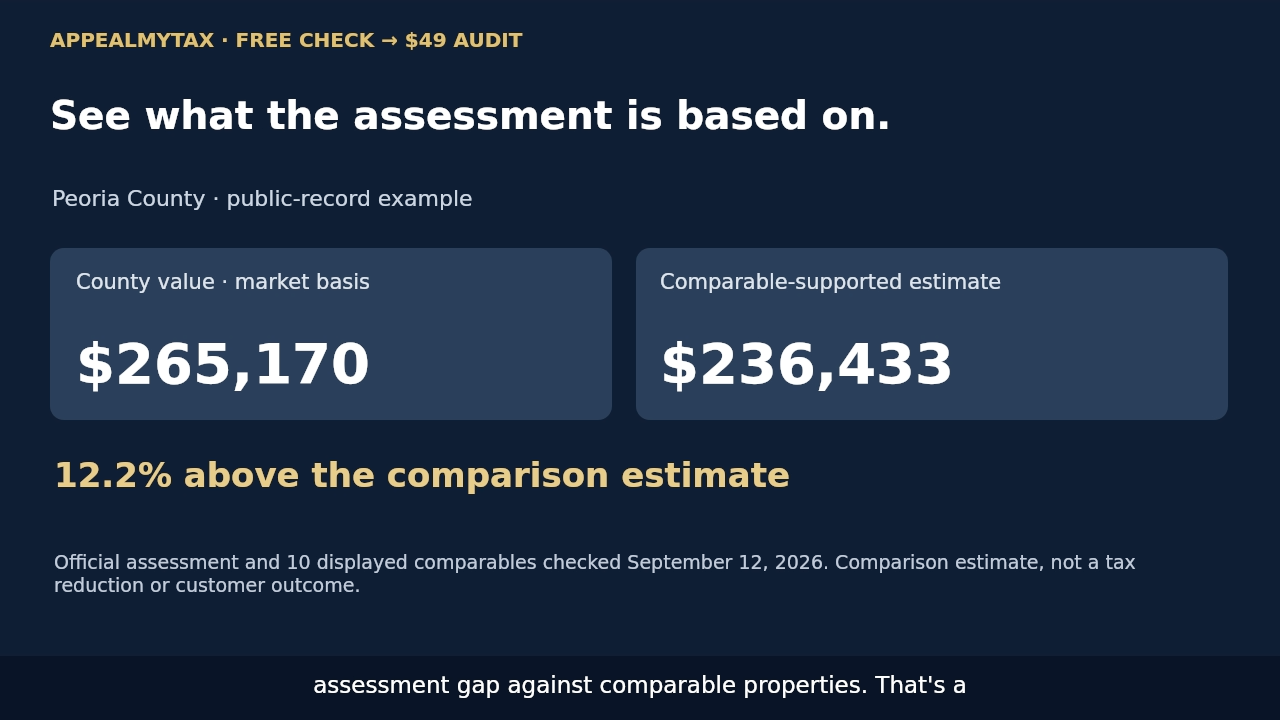Click the Official assessment disclaimer first line
Viewport: 1280px width, 720px height.
[595, 563]
